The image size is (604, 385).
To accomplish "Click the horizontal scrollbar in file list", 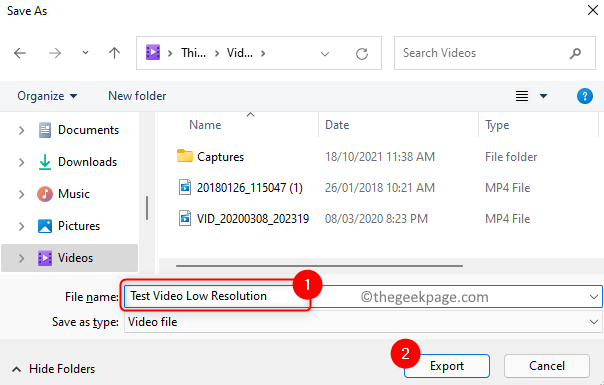I will [x=319, y=266].
